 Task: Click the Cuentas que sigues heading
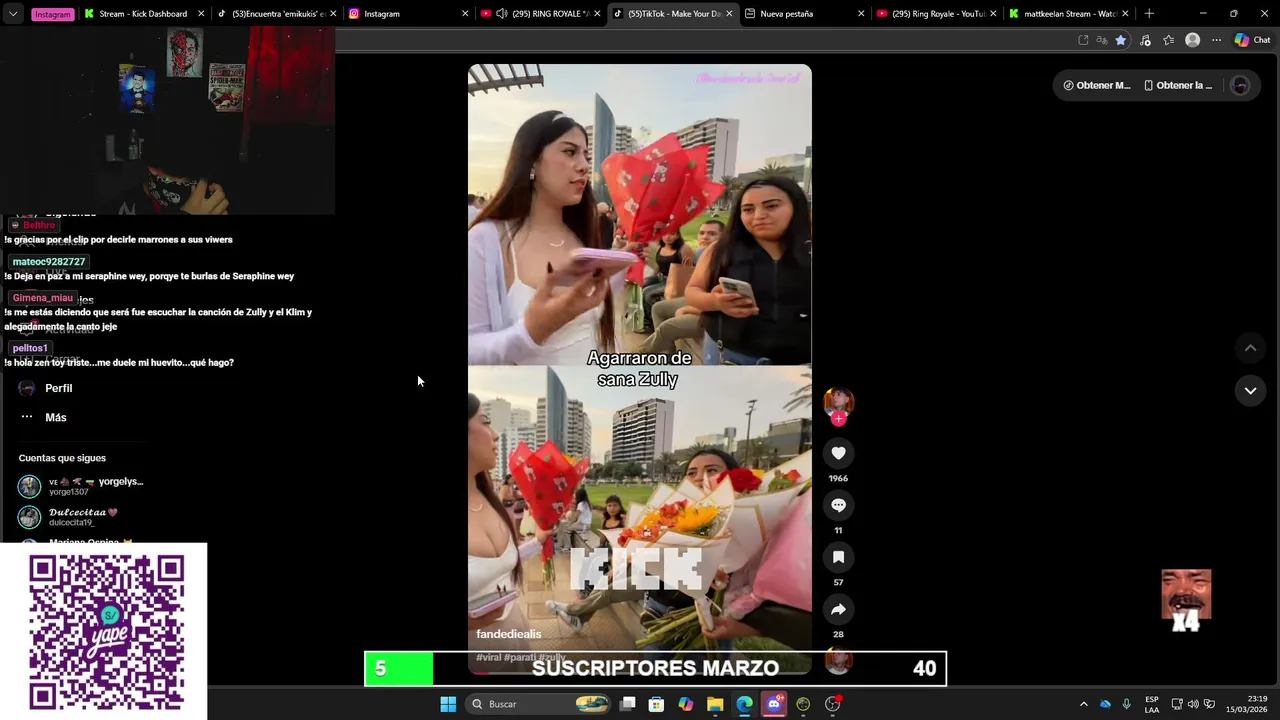pyautogui.click(x=62, y=458)
